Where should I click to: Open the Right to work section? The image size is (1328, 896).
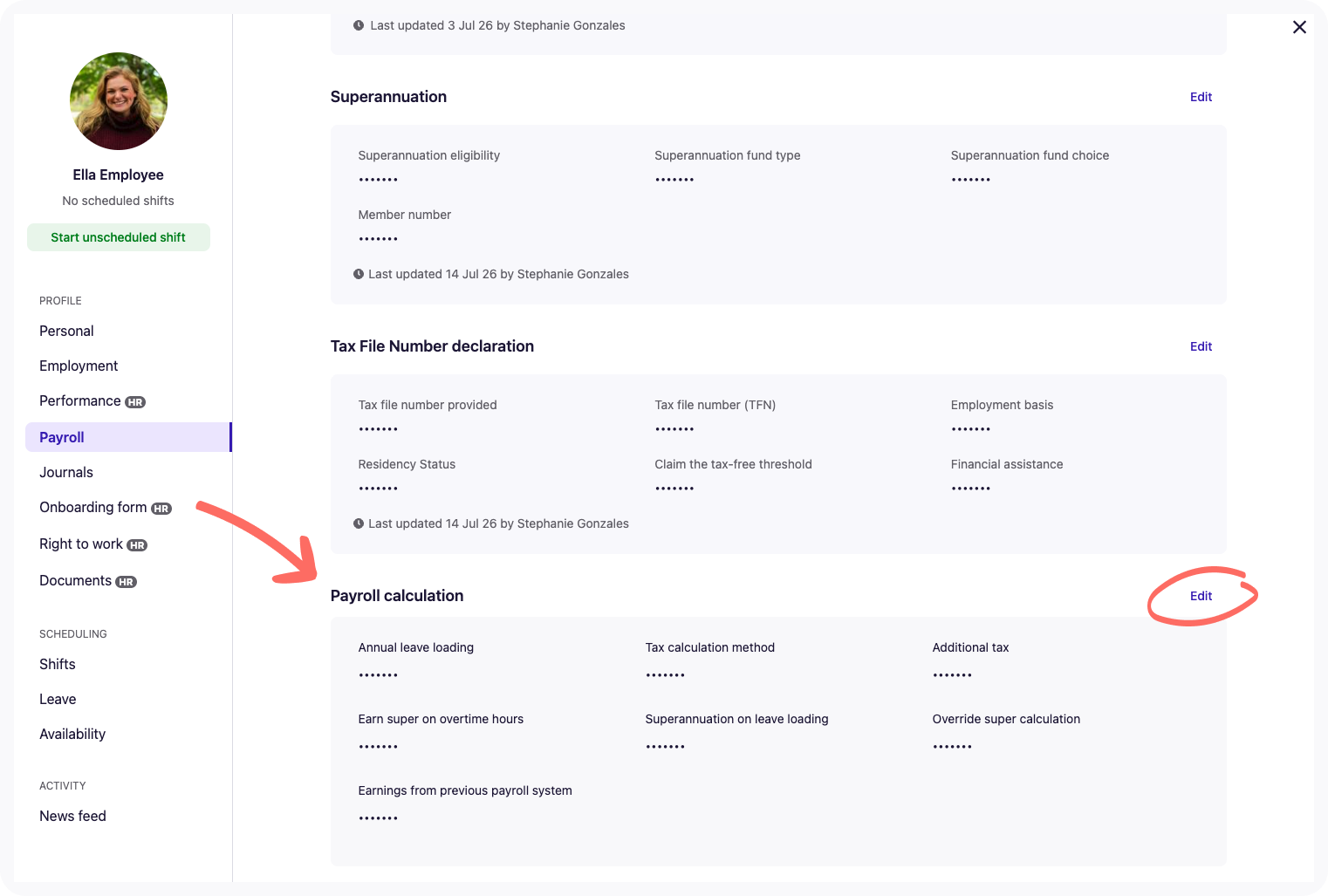point(81,544)
